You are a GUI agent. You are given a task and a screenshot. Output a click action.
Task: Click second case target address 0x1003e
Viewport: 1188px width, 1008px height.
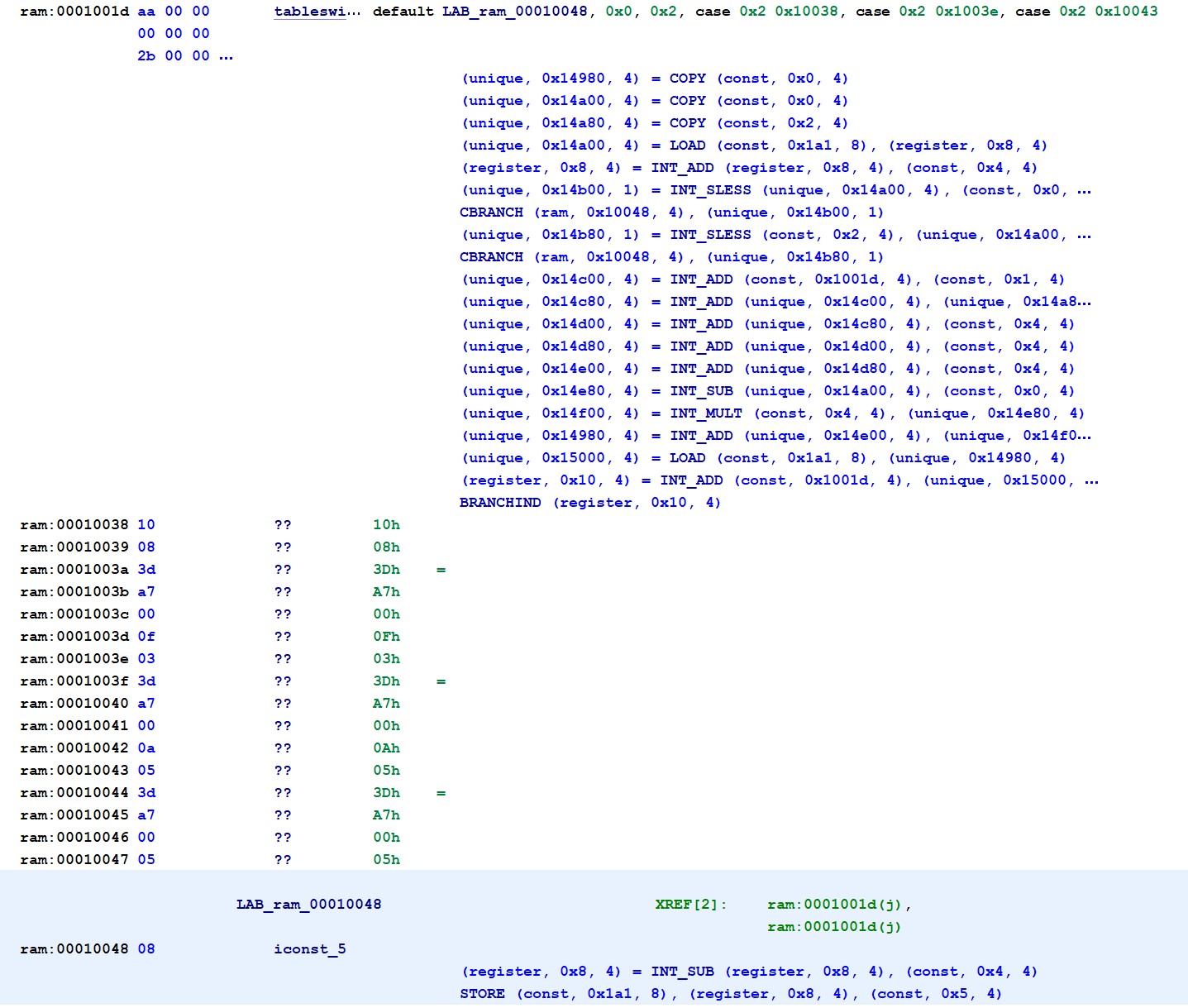(967, 12)
